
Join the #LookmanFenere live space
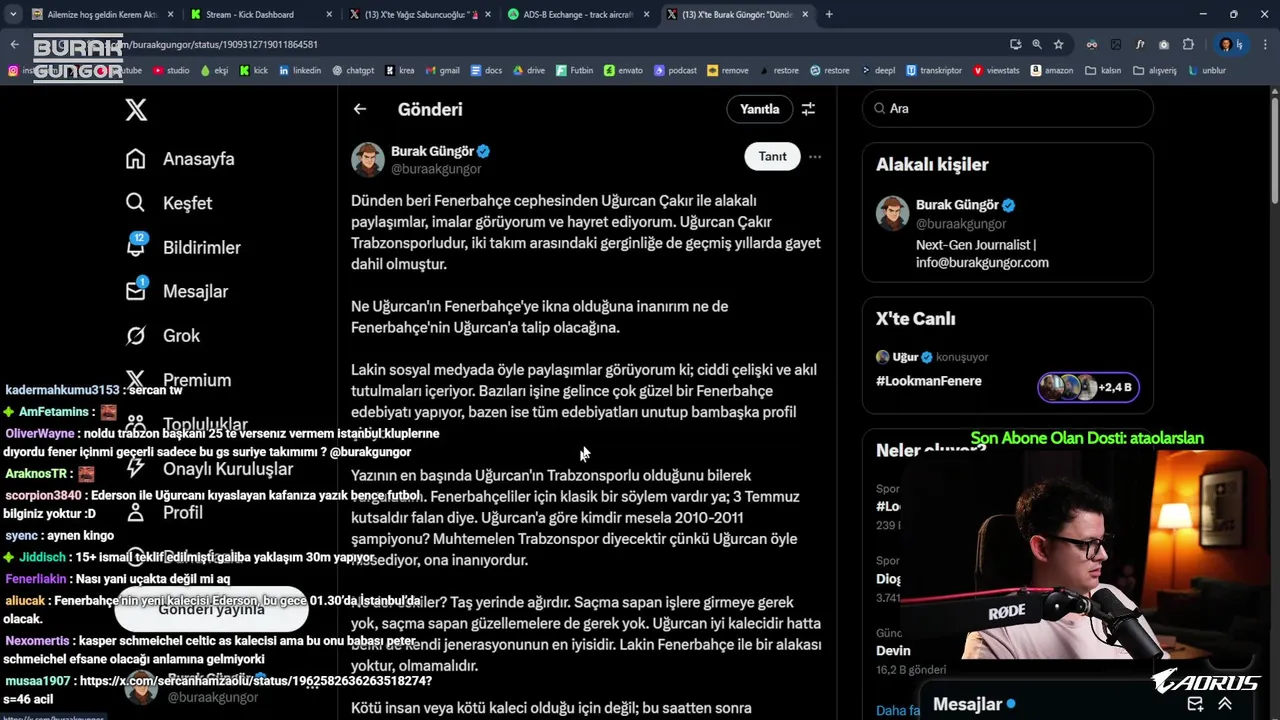[x=929, y=381]
